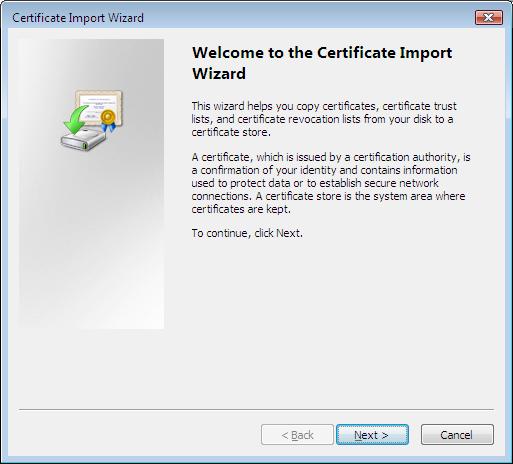Click the 'To continue, click Next.' text
Viewport: 513px width, 464px height.
[x=247, y=233]
